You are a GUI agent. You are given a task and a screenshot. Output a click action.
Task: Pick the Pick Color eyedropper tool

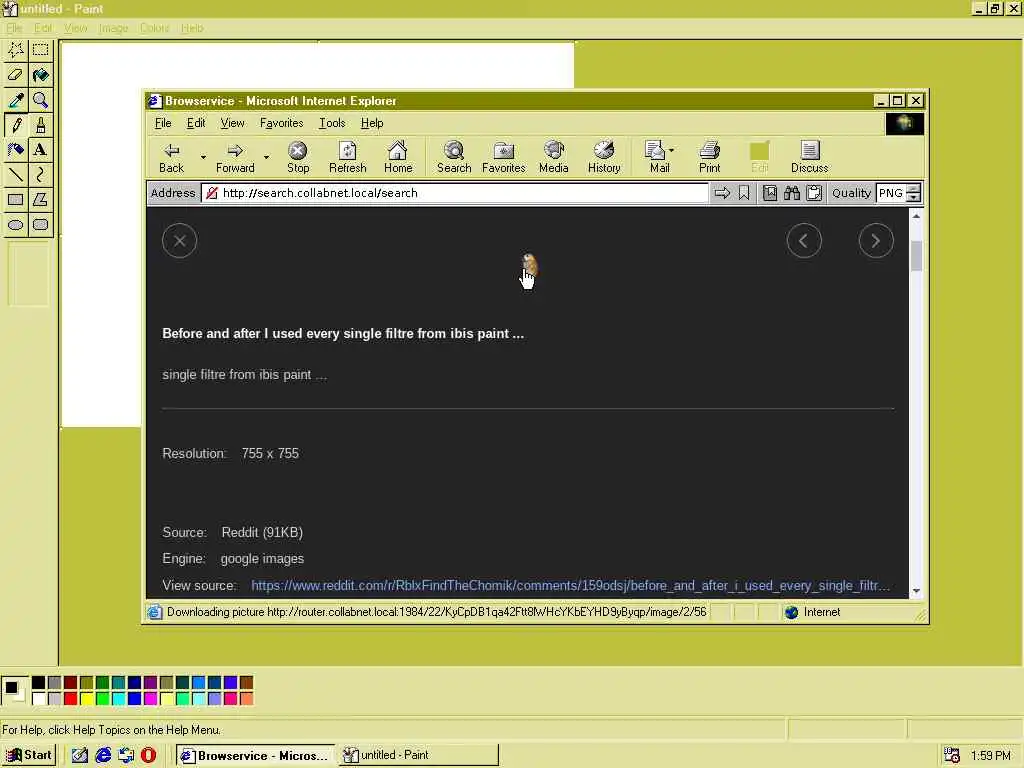pyautogui.click(x=16, y=100)
